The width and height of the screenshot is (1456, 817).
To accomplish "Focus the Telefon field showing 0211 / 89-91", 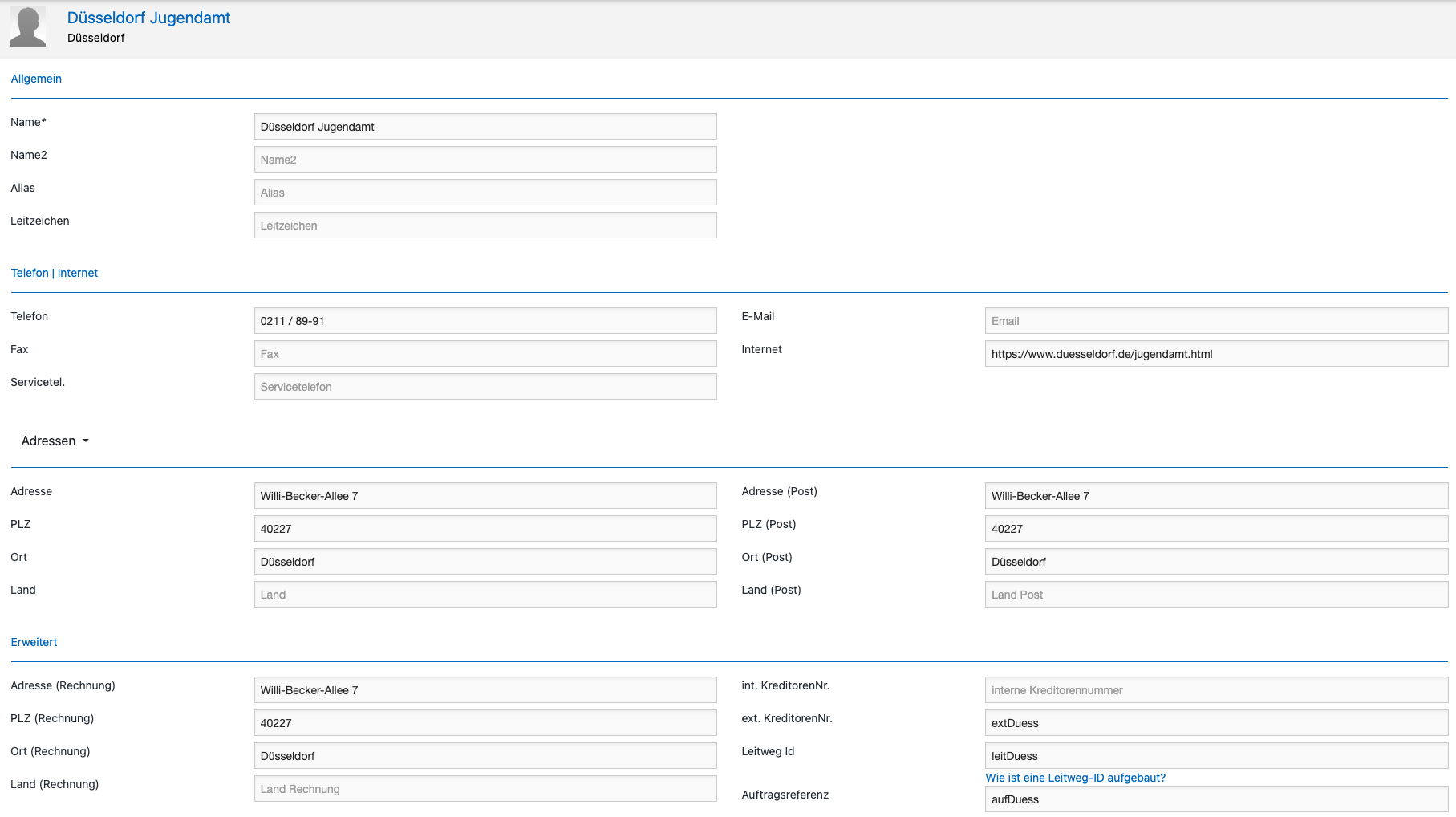I will [x=485, y=321].
